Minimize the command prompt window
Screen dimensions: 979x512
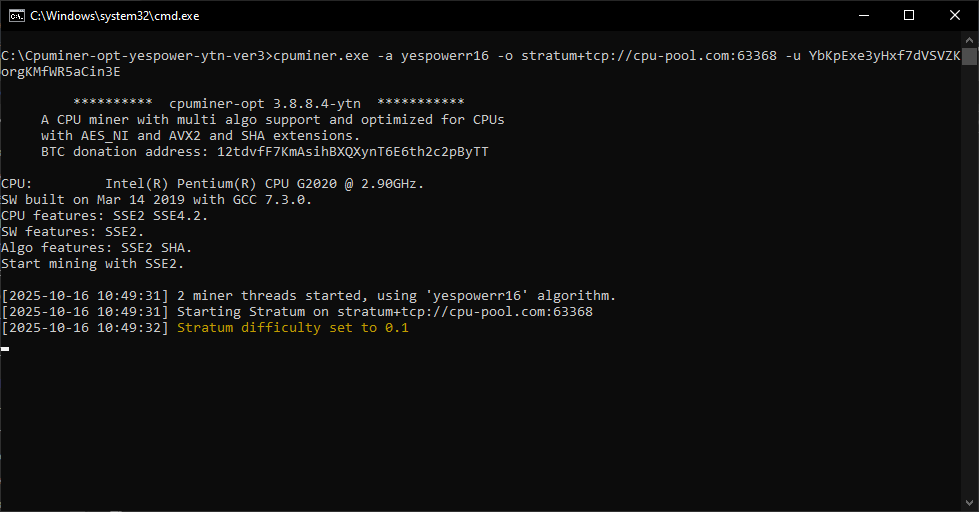point(864,16)
